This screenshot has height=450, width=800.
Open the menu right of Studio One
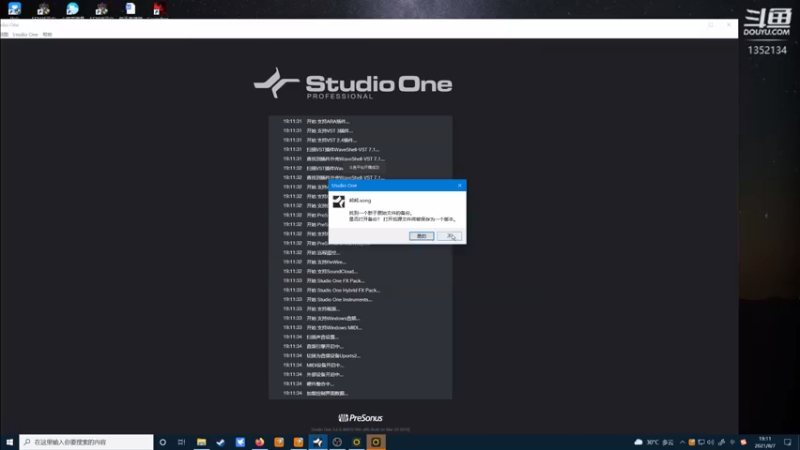click(47, 34)
